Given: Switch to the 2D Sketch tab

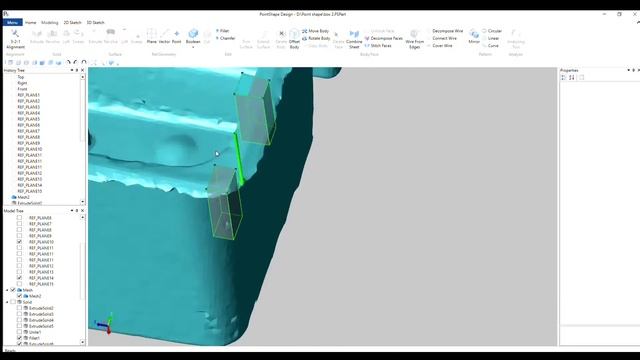Looking at the screenshot, I should (72, 22).
